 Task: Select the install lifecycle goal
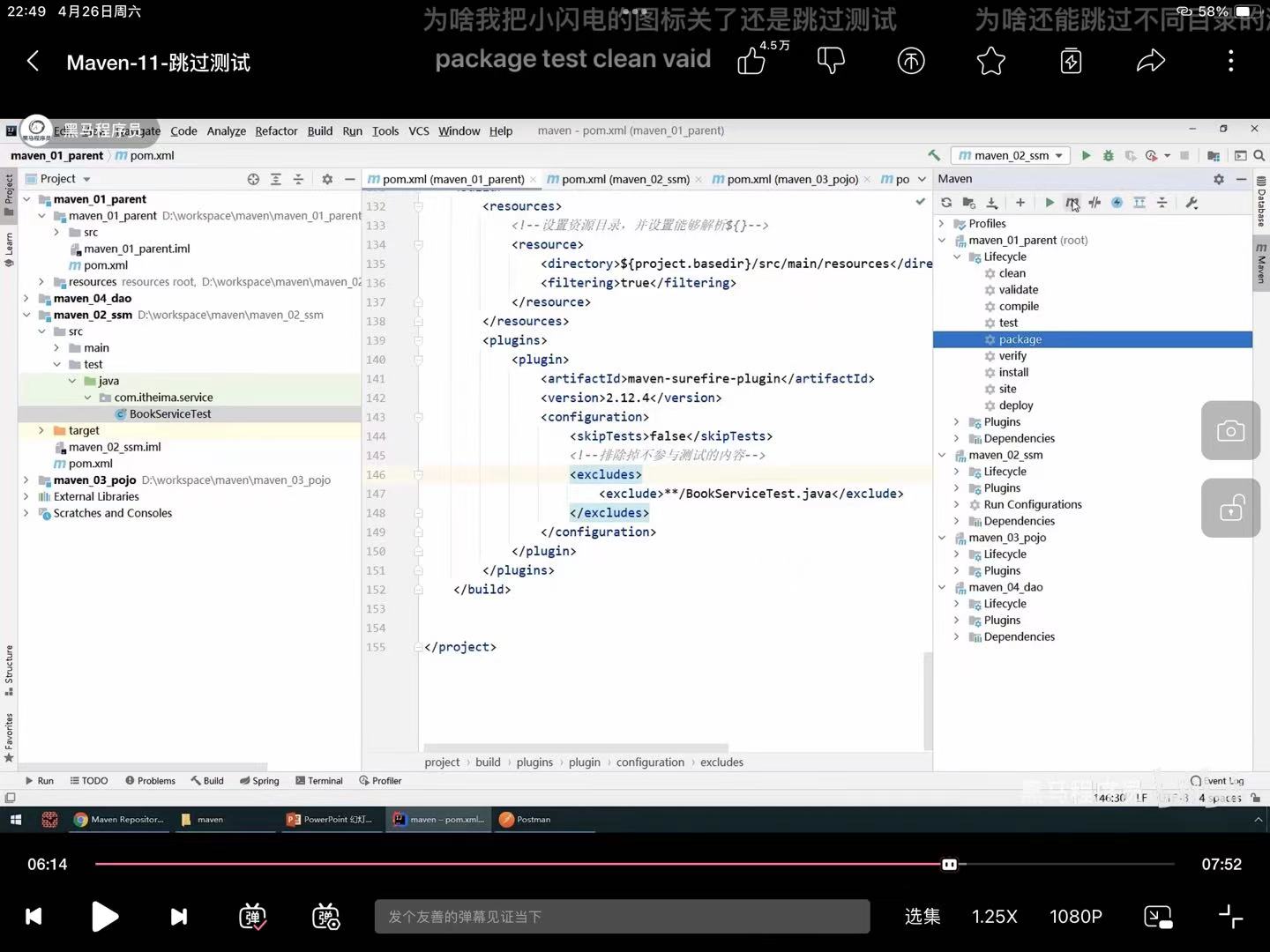1013,372
